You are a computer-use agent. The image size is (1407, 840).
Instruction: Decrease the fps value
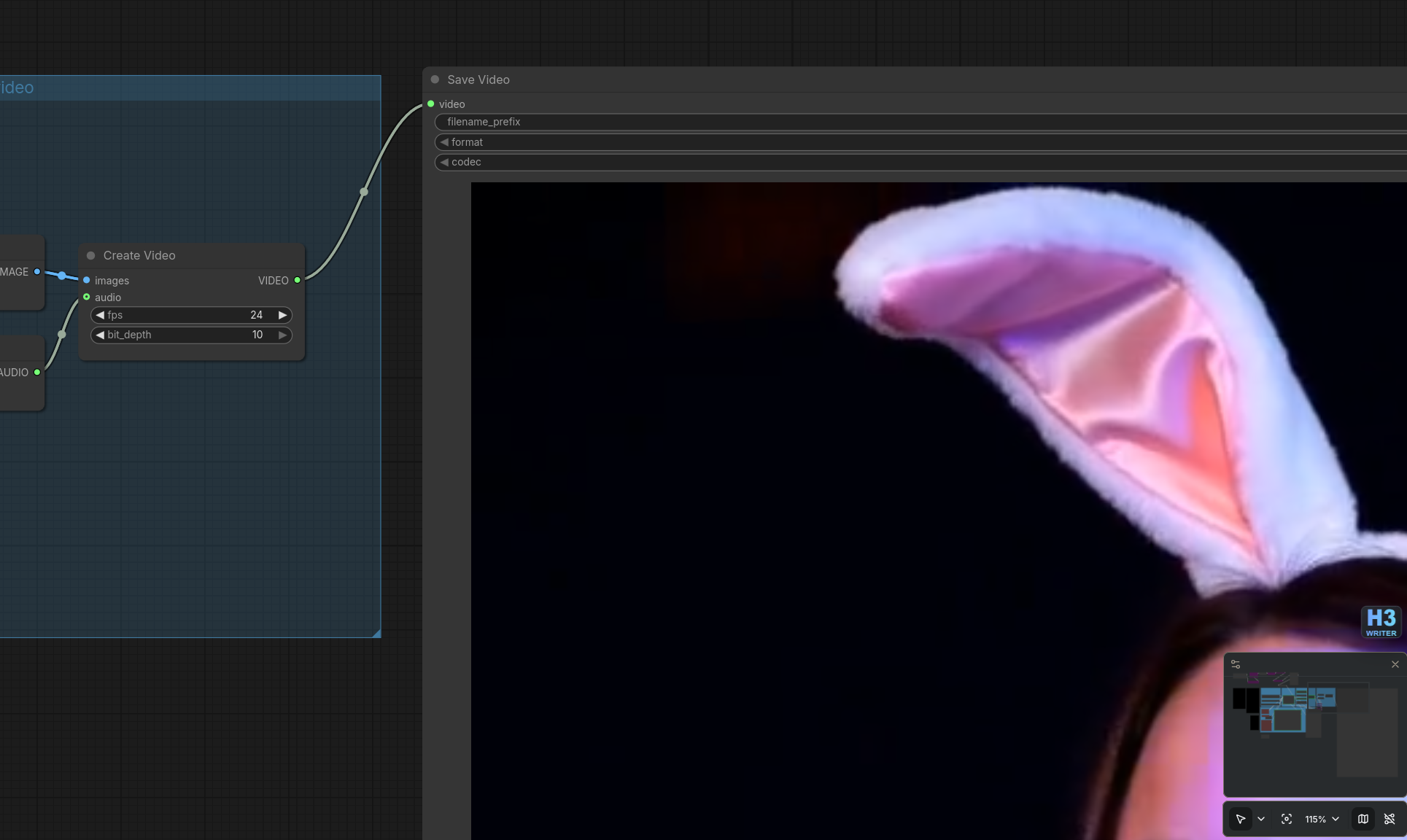click(100, 315)
